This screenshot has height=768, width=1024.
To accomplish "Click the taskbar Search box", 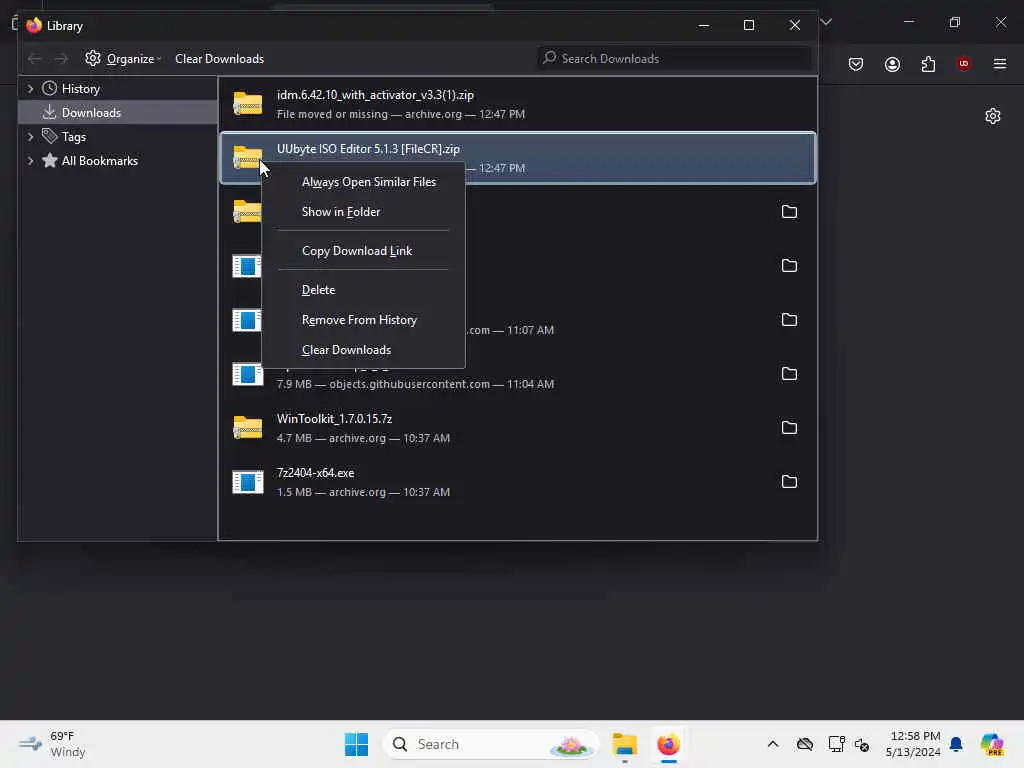I will [x=491, y=744].
